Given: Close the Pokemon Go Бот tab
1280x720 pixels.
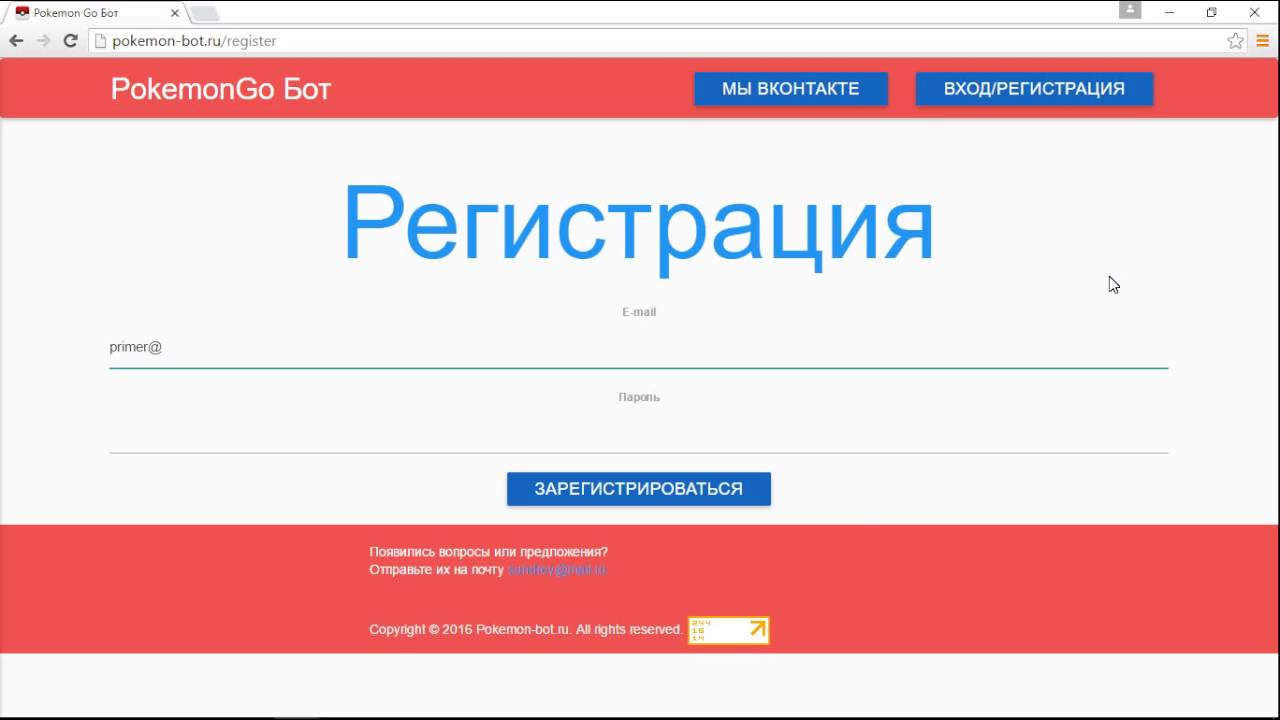Looking at the screenshot, I should tap(174, 13).
